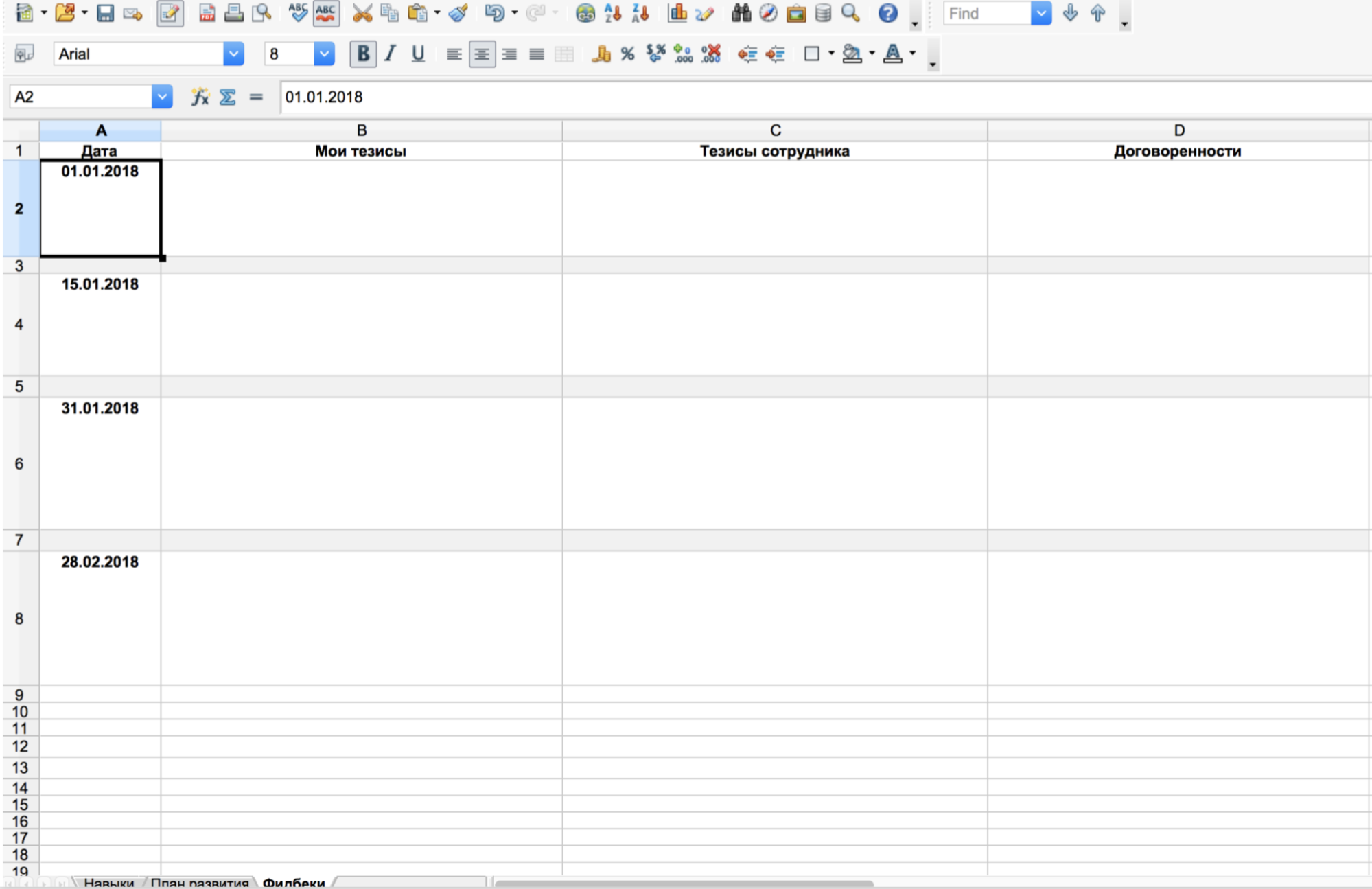This screenshot has width=1372, height=889.
Task: Click into the Find text field
Action: (x=987, y=13)
